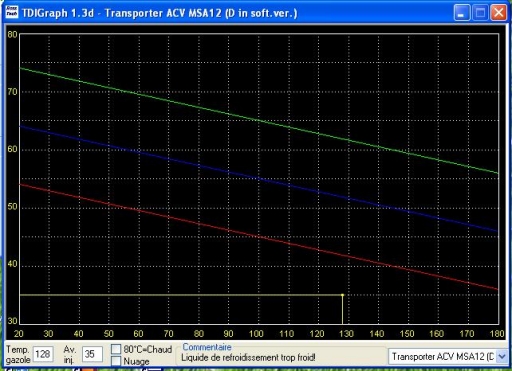This screenshot has height=371, width=512.
Task: Click the 80 label on y-axis
Action: [x=12, y=34]
